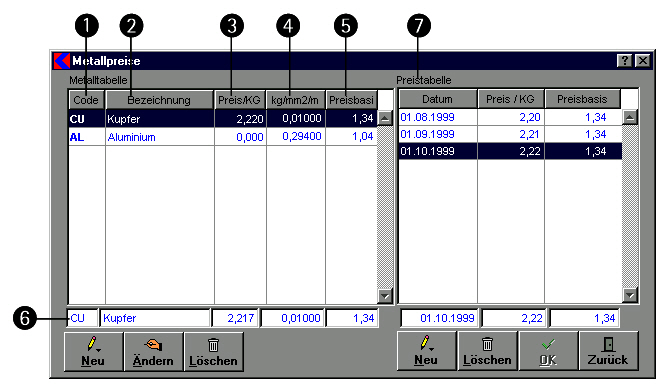669x390 pixels.
Task: Click the Kupfer name input field
Action: (x=155, y=318)
